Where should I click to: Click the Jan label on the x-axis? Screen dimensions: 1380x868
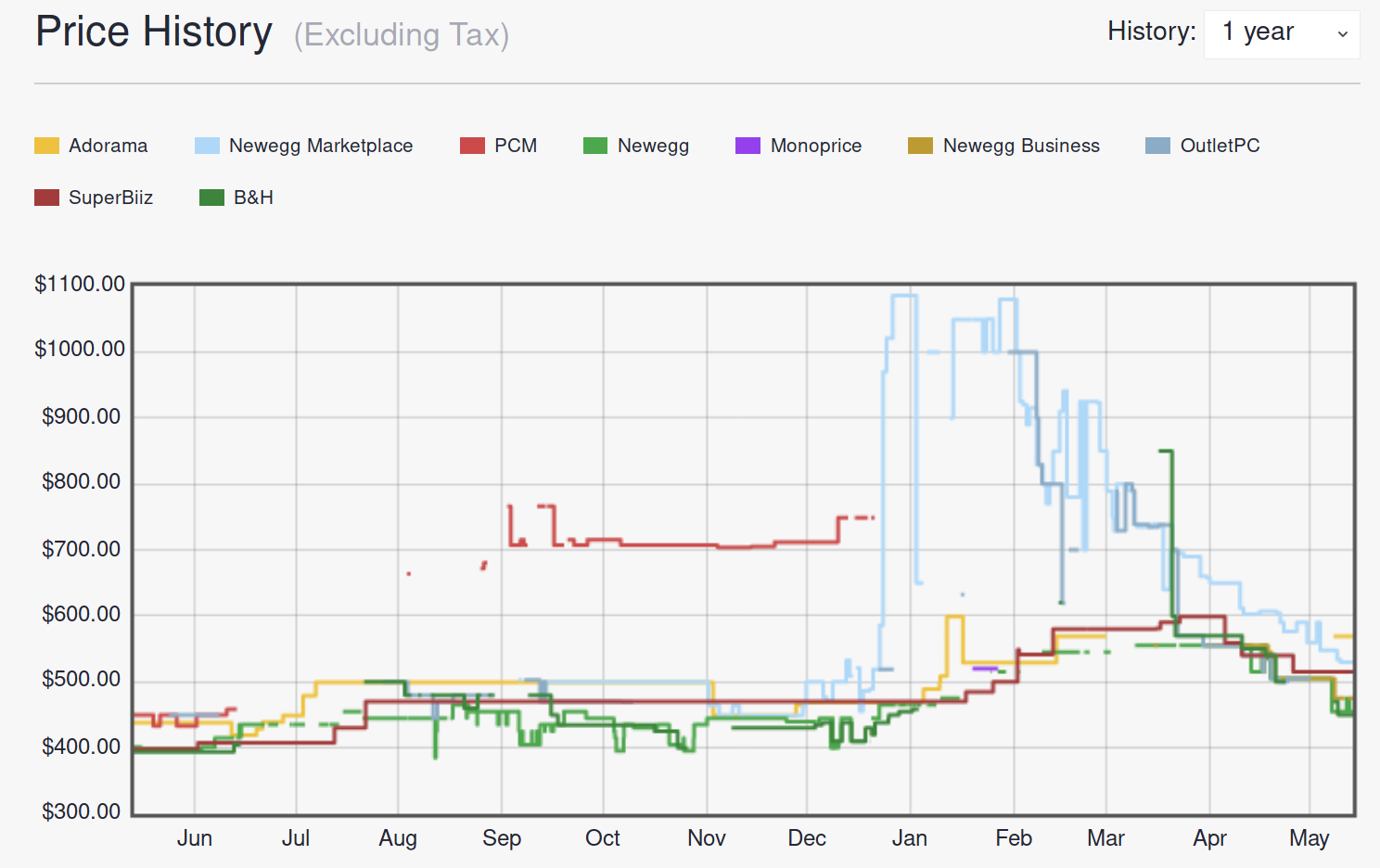tap(910, 838)
